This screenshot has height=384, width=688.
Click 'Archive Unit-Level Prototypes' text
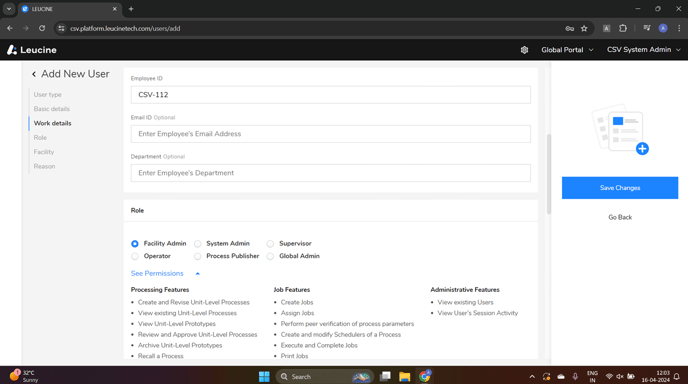[x=180, y=345]
